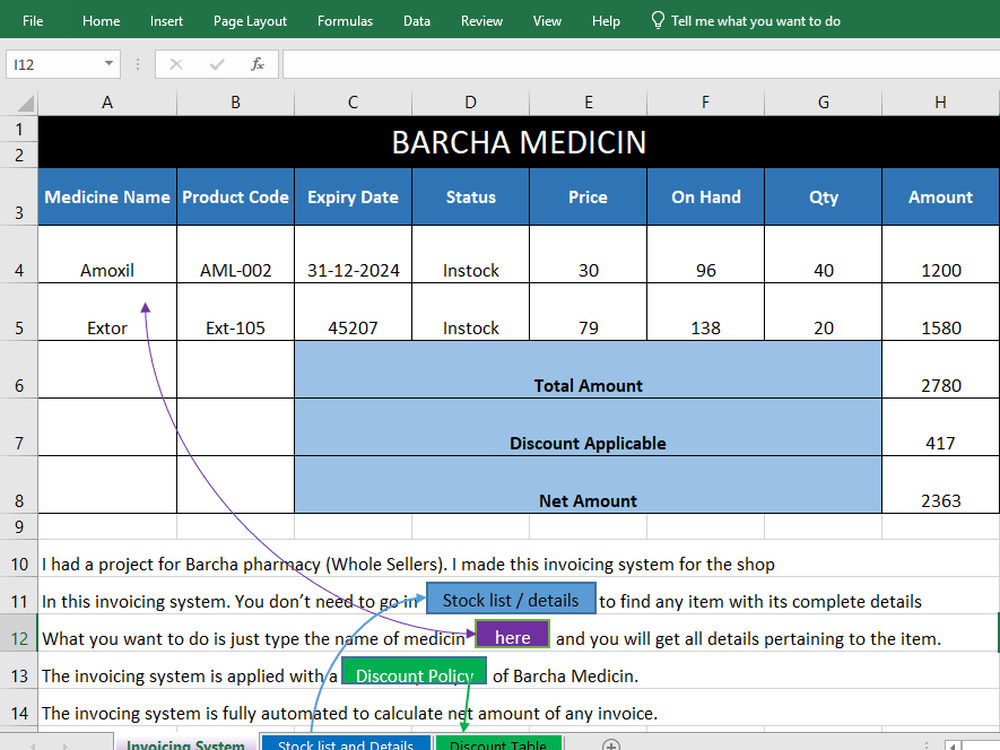Click the Qty header cell
This screenshot has width=1000, height=750.
(823, 197)
